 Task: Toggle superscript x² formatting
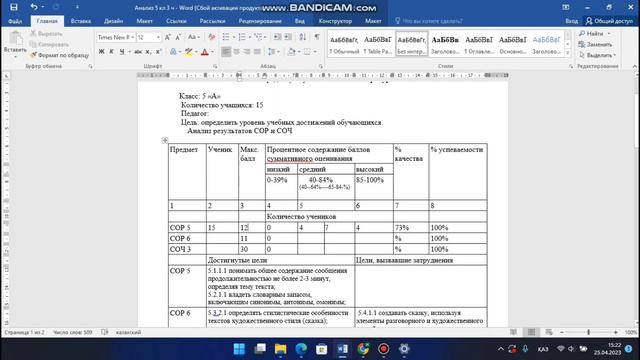[159, 52]
